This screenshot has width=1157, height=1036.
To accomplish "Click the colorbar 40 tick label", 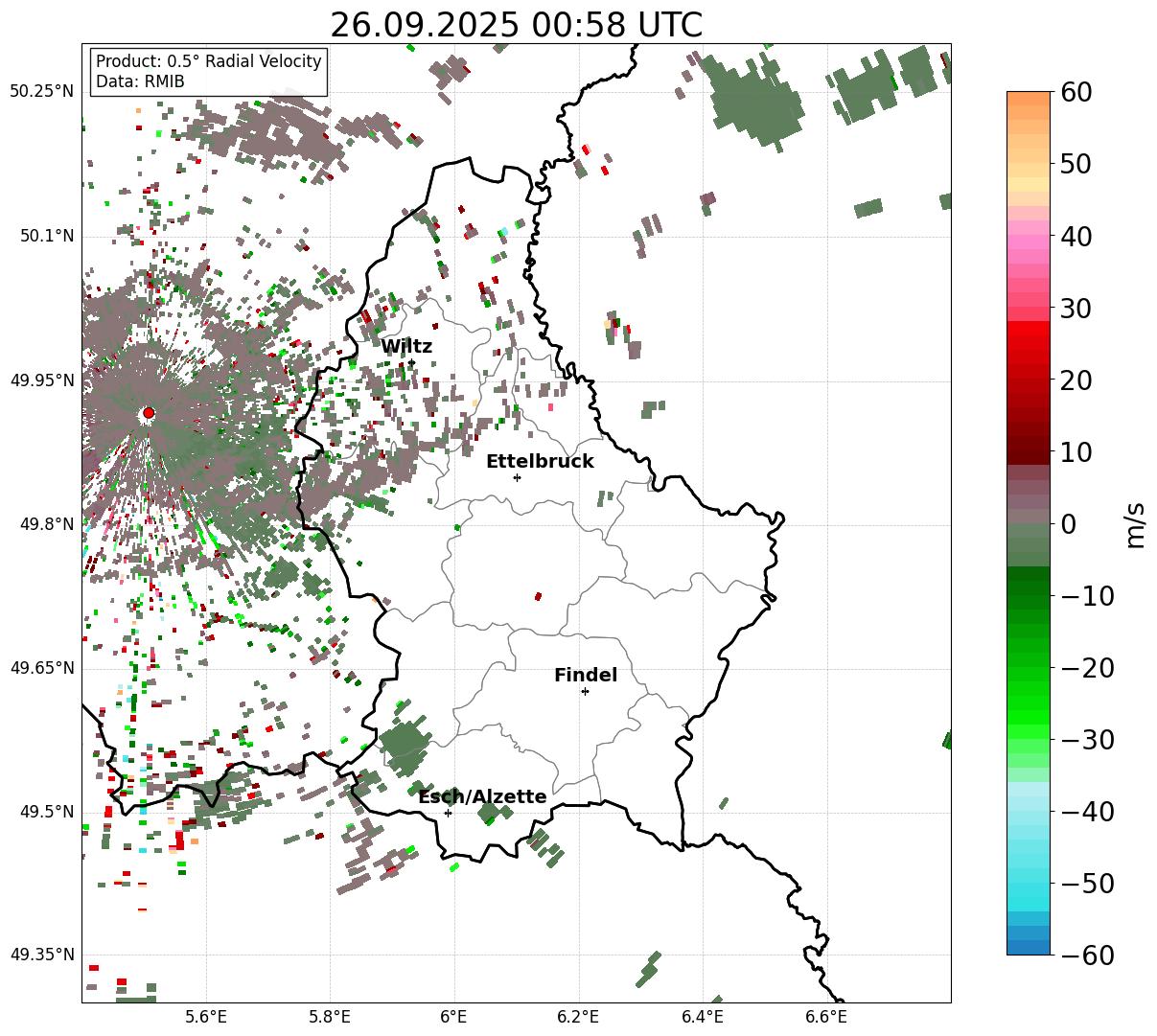I will (1076, 236).
